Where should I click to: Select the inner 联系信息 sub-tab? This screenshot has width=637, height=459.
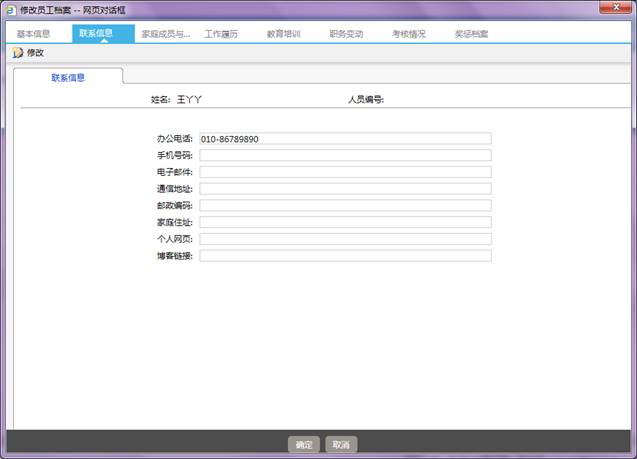[x=68, y=77]
